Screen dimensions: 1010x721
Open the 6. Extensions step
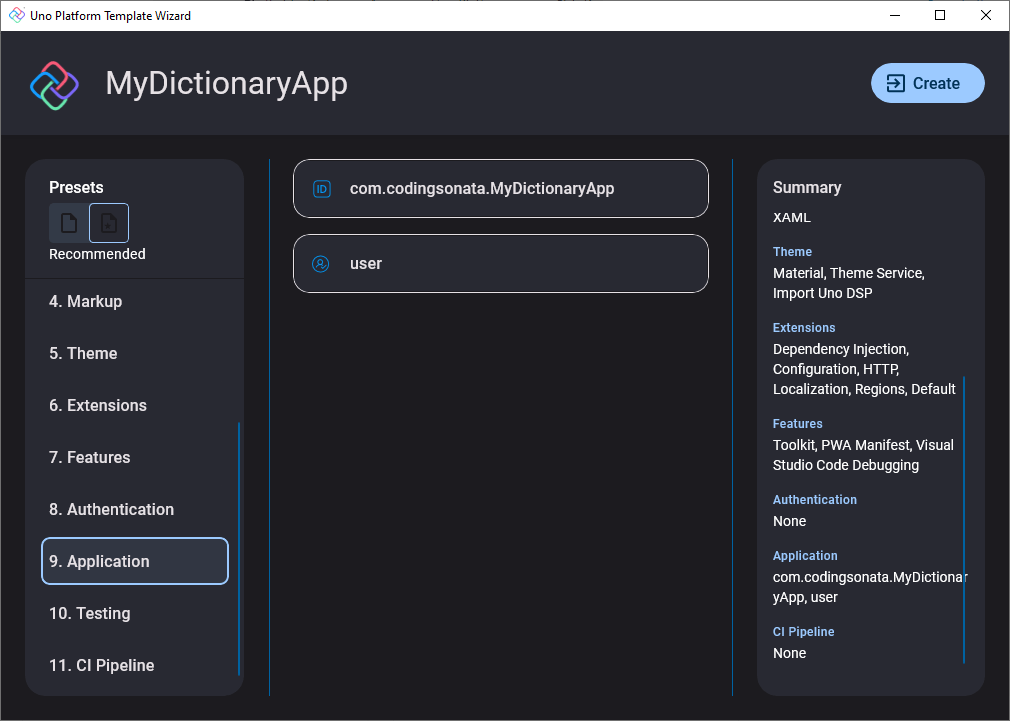135,405
